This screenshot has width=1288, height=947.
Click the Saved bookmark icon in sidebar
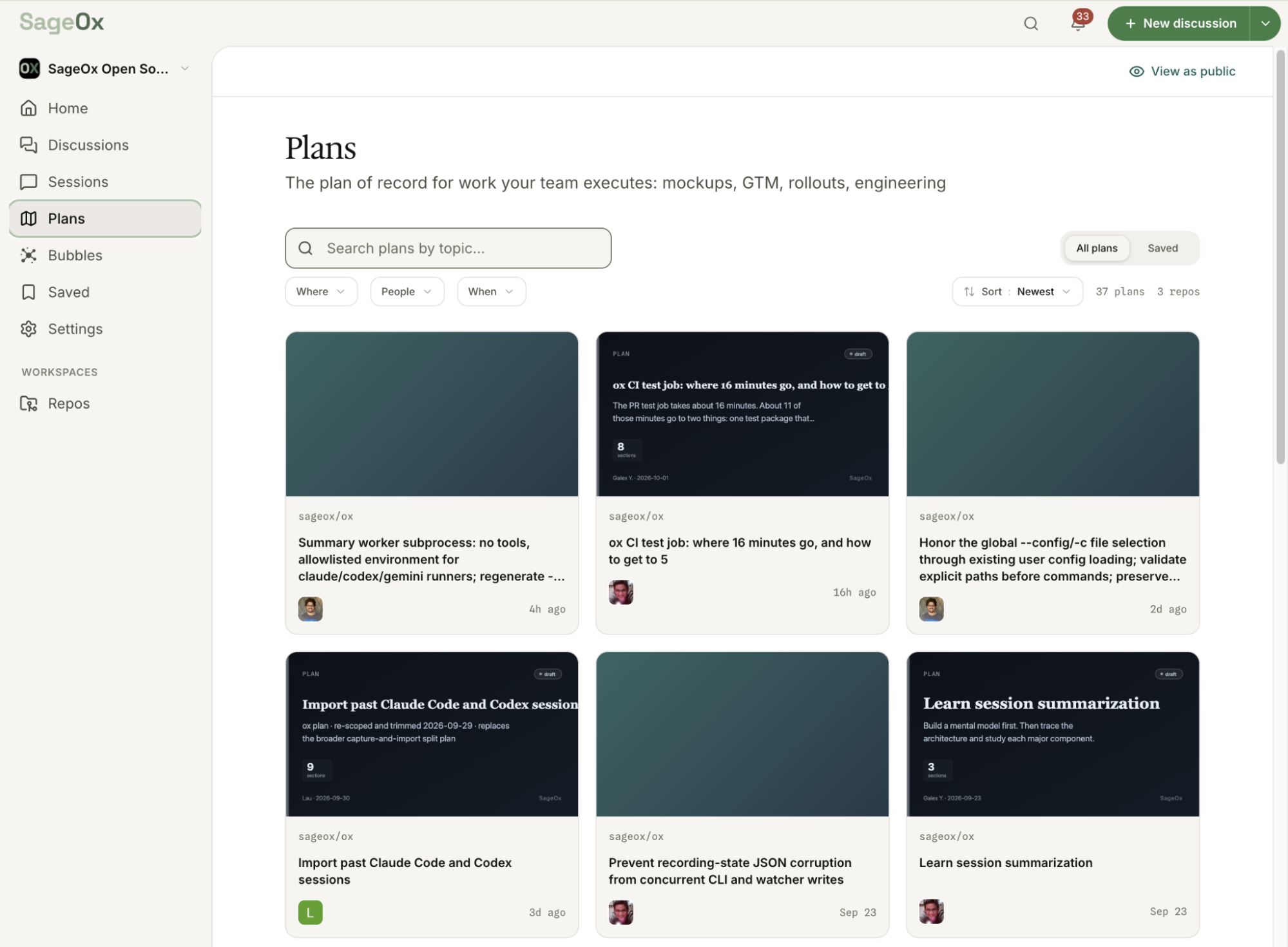click(28, 292)
